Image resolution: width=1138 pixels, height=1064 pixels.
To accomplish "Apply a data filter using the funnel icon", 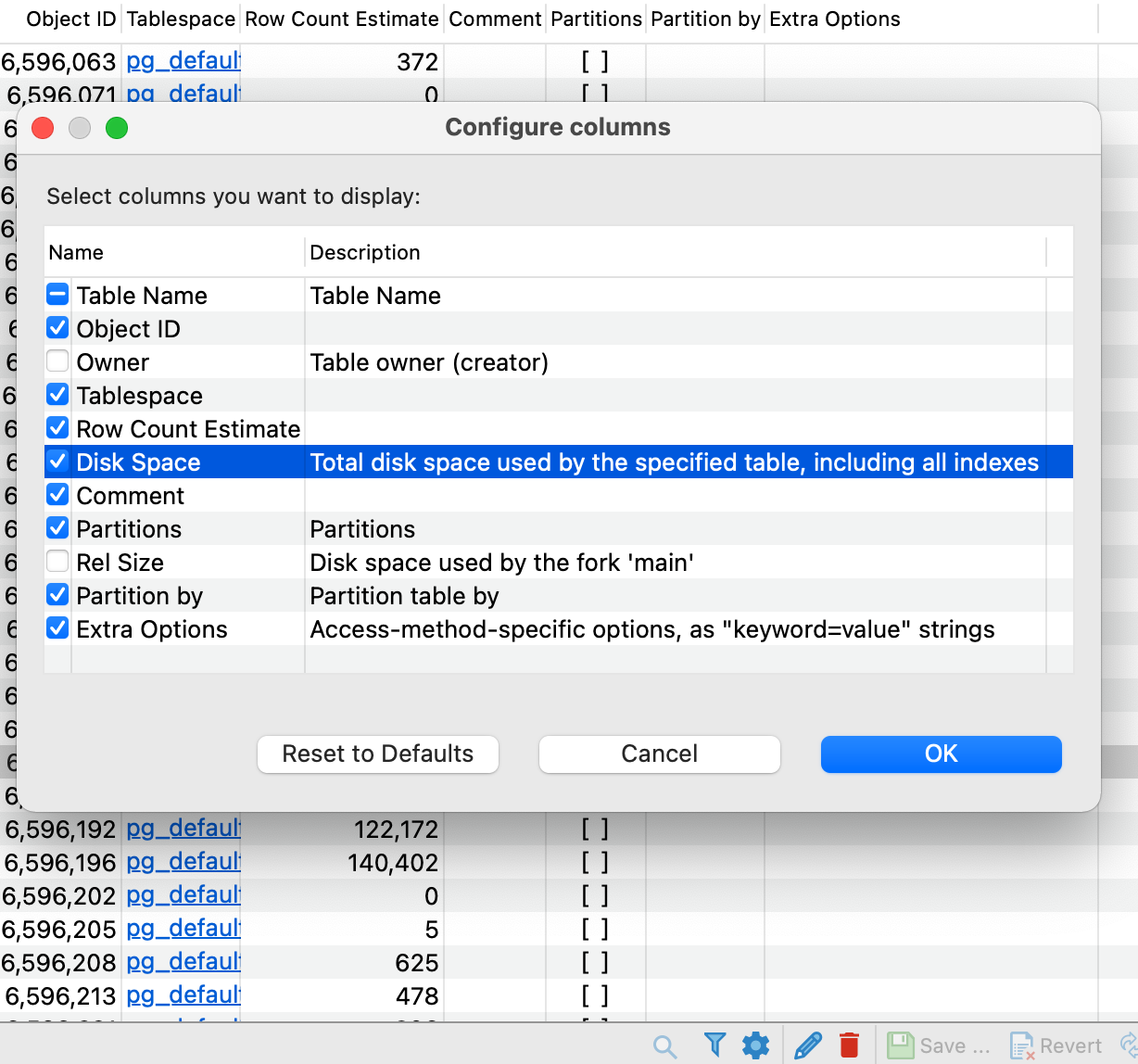I will click(714, 1045).
